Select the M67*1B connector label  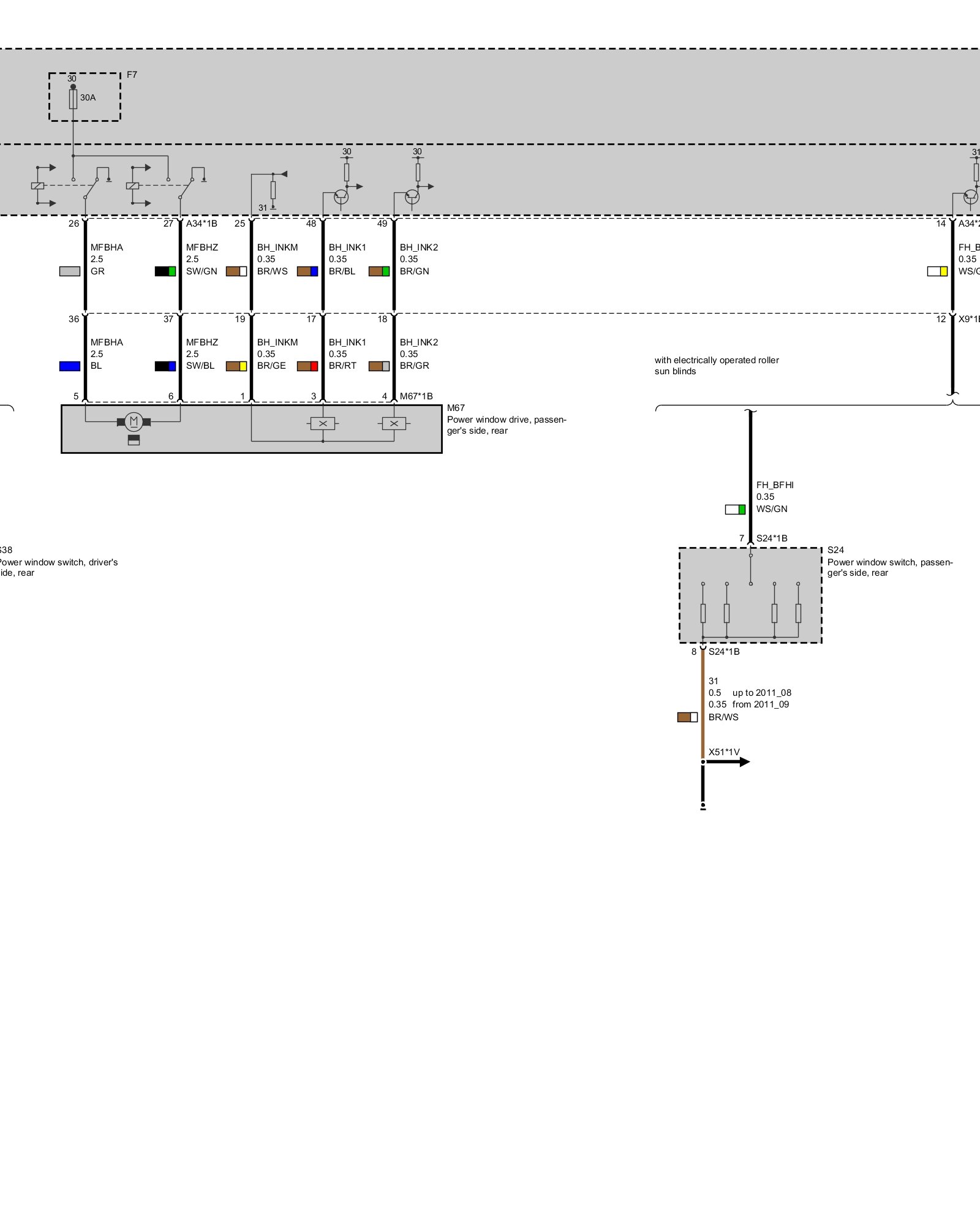click(x=417, y=396)
